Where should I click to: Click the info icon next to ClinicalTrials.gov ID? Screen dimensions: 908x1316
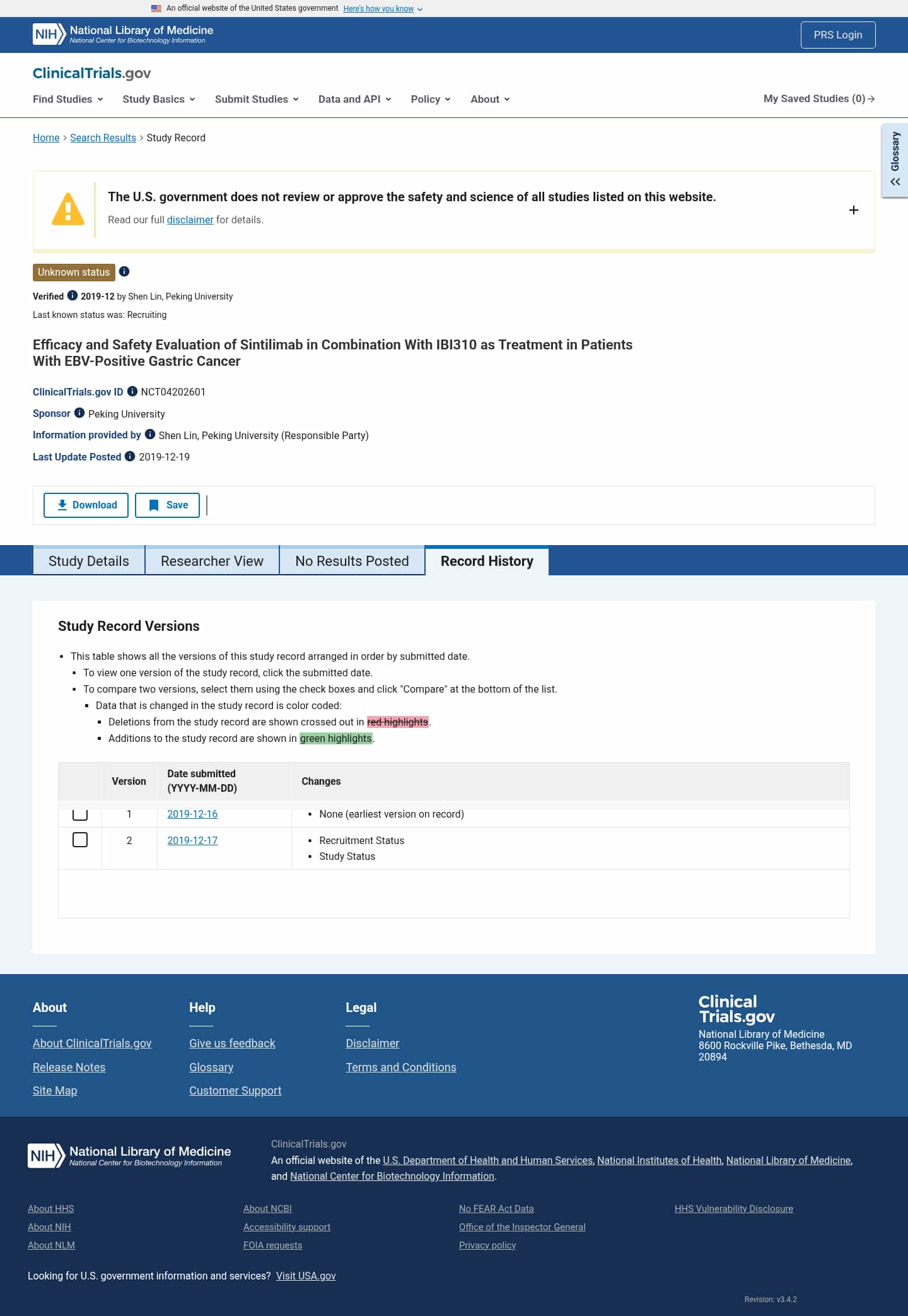(132, 391)
